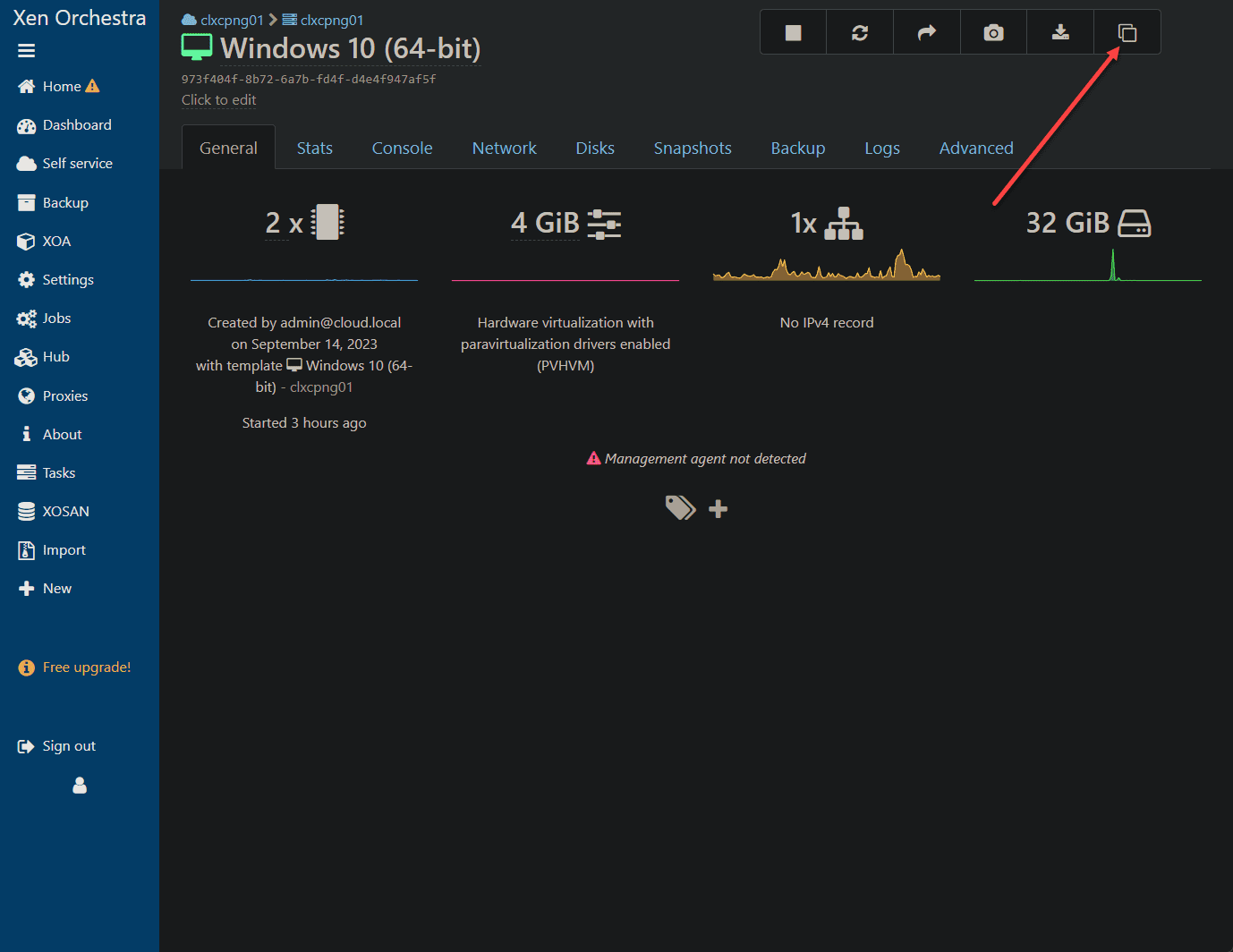Switch to the Logs tab
Image resolution: width=1233 pixels, height=952 pixels.
pos(882,149)
